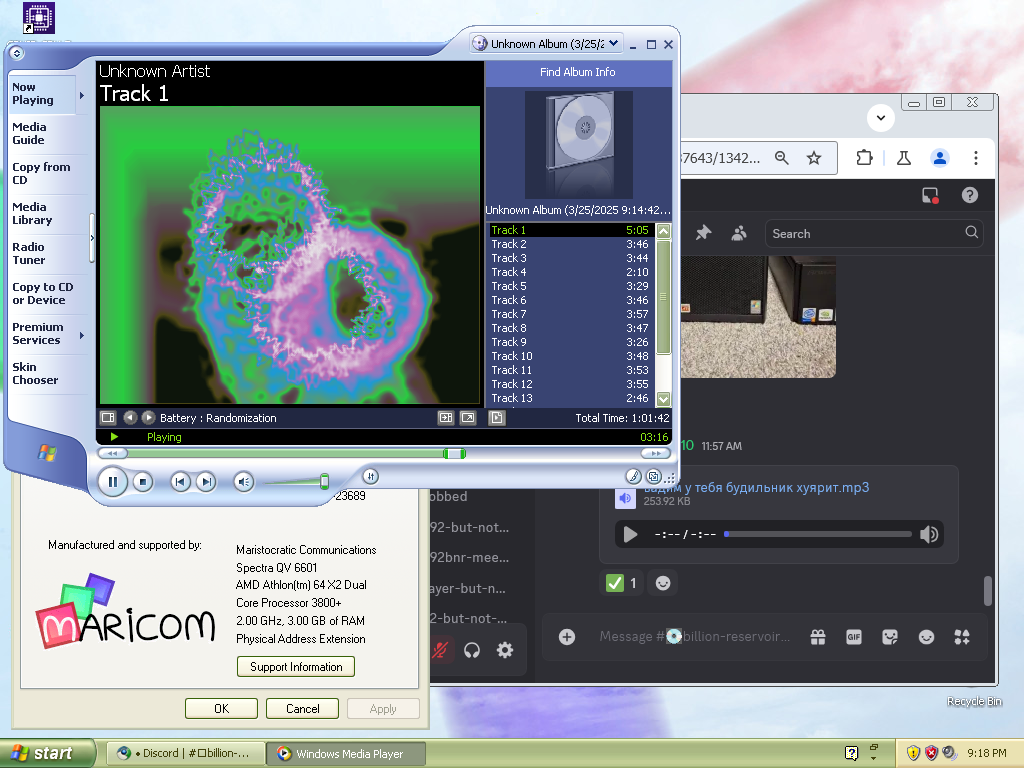Click the Support Information button

point(296,667)
